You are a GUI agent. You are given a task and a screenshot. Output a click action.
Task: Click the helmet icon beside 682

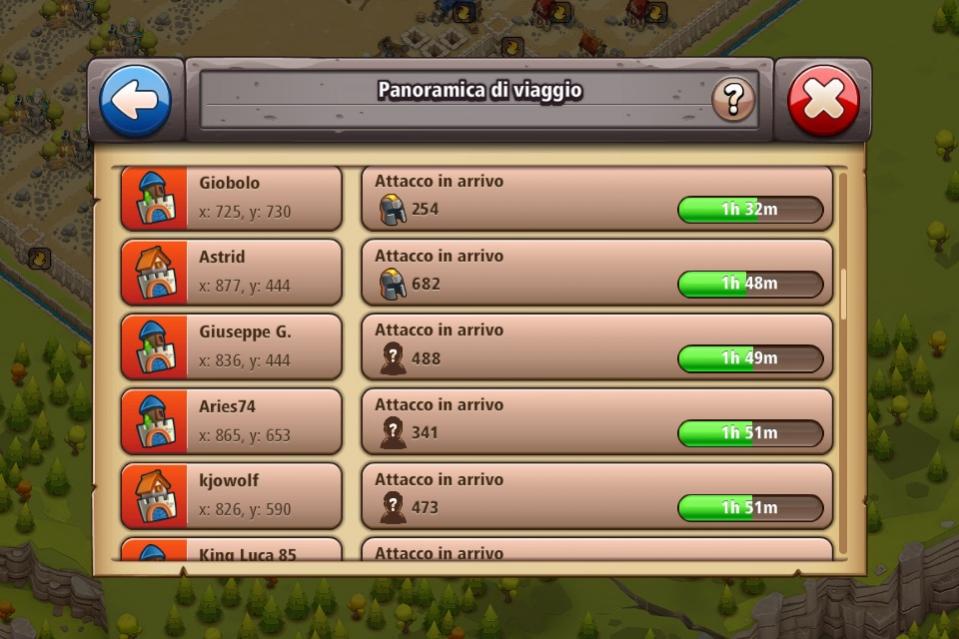click(393, 284)
